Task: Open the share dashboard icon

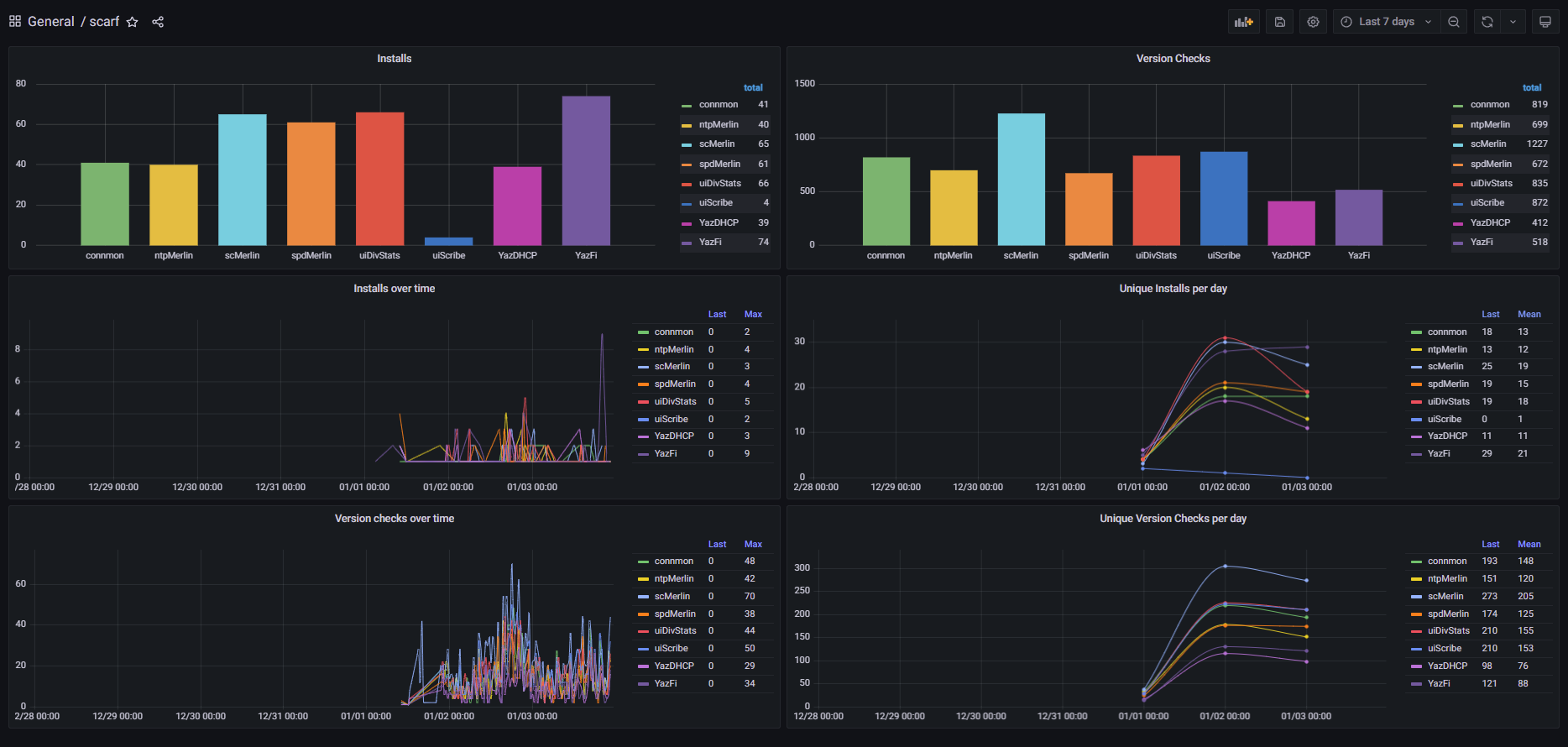Action: [158, 22]
